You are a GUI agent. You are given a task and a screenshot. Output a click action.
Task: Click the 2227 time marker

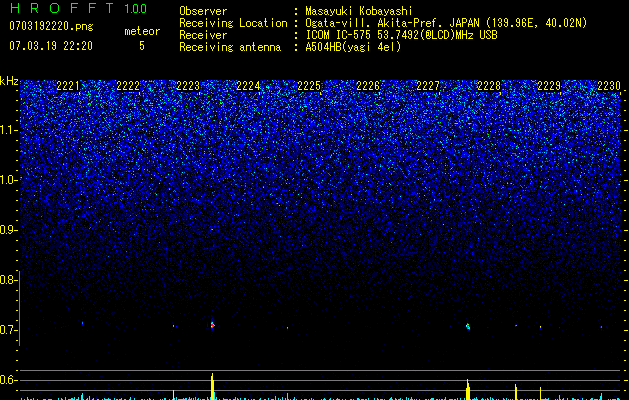click(x=428, y=86)
